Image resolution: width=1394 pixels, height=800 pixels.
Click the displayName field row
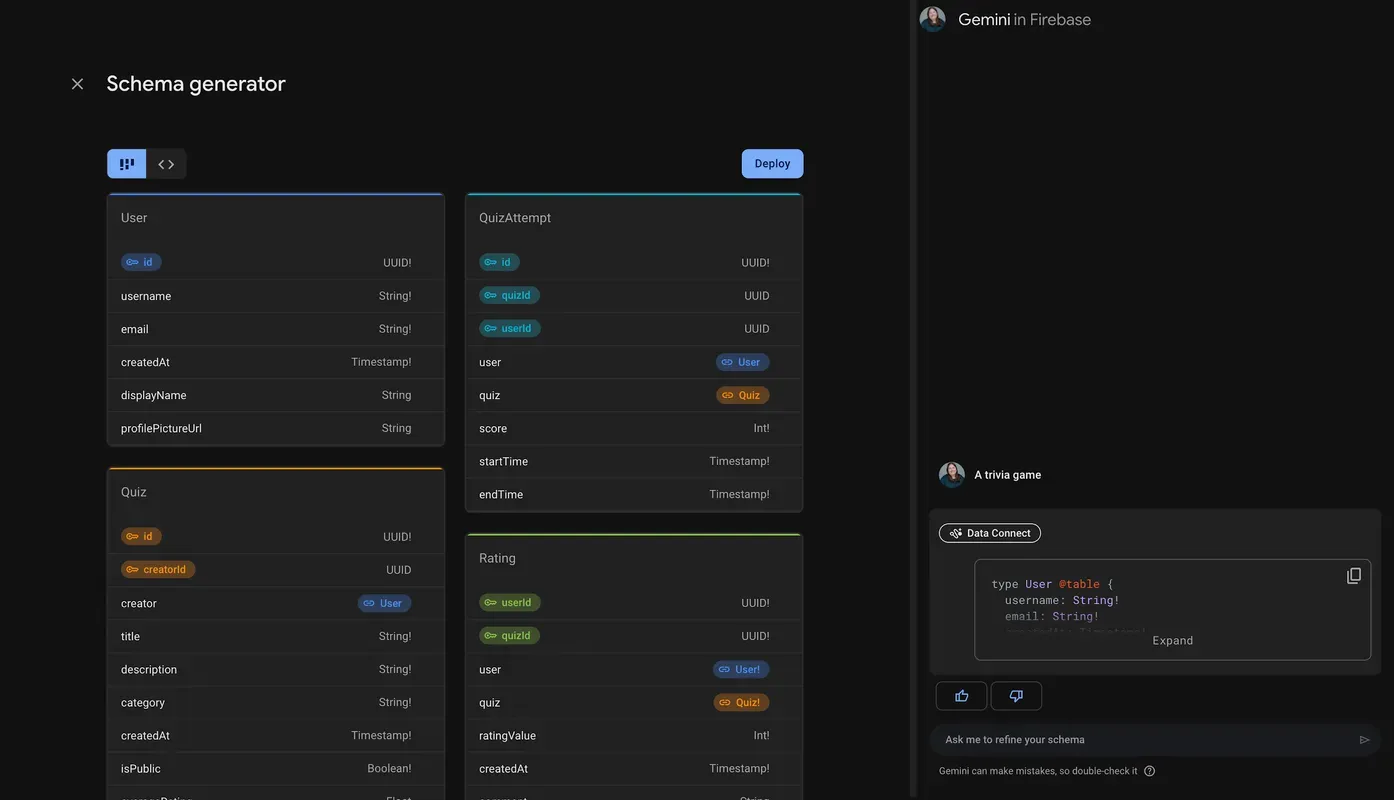click(x=275, y=395)
